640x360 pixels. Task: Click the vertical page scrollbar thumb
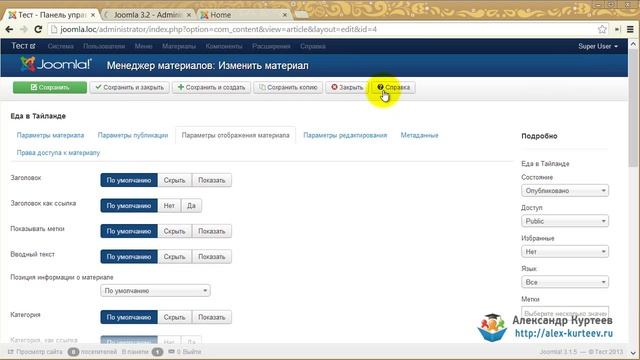pos(633,108)
